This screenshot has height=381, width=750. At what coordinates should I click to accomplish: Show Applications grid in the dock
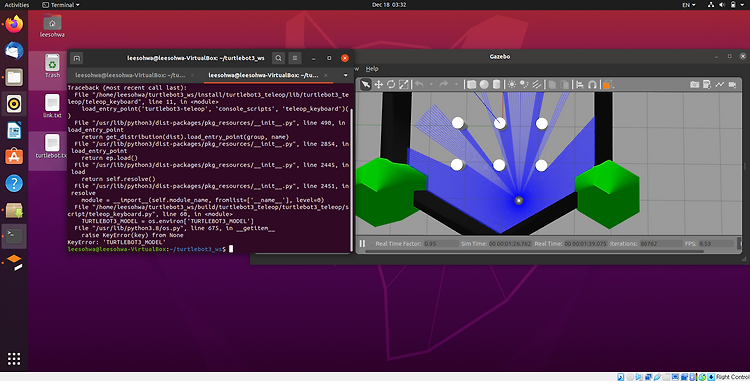coord(14,359)
